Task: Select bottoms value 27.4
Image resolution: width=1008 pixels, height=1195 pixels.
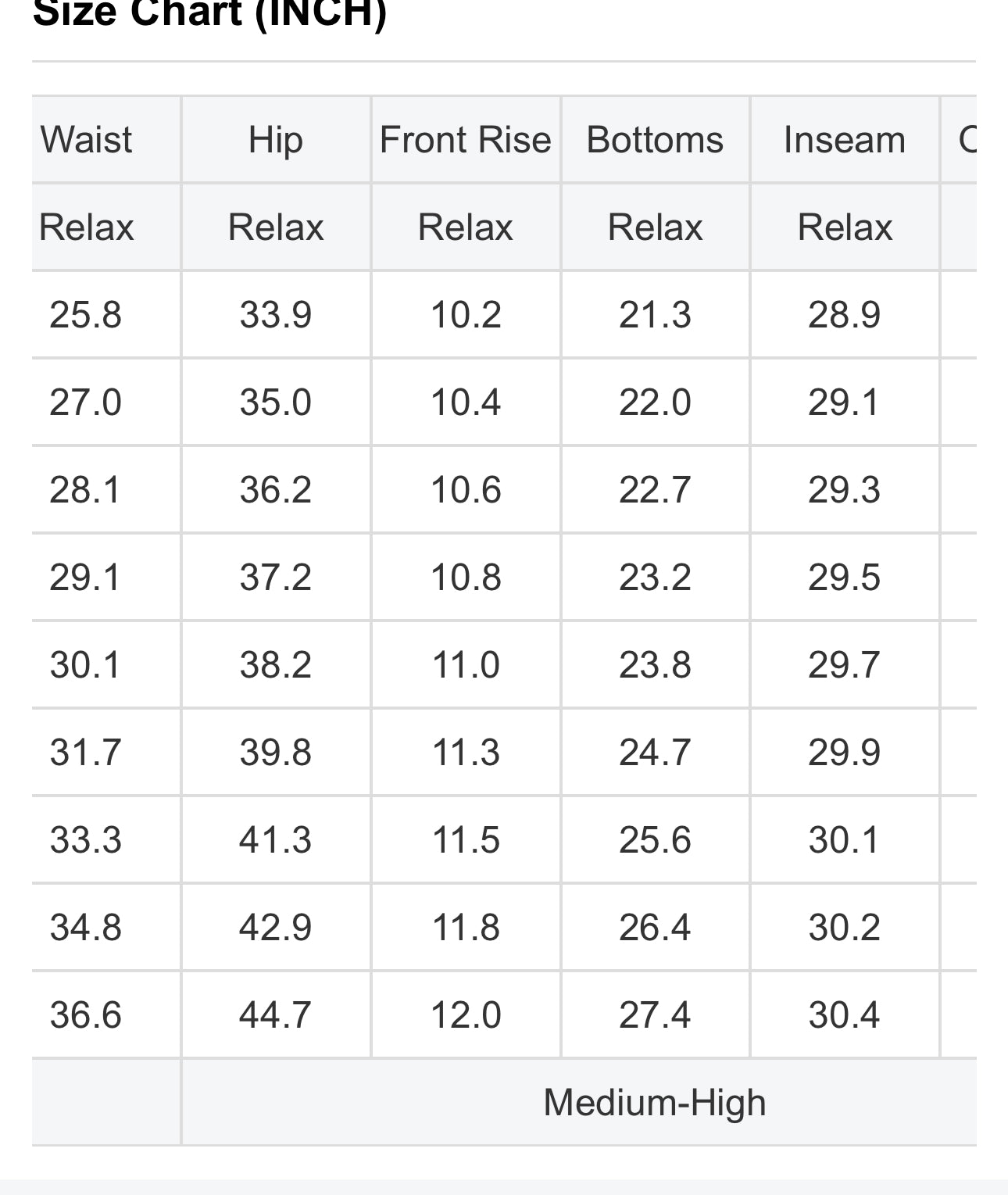Action: pyautogui.click(x=655, y=1015)
